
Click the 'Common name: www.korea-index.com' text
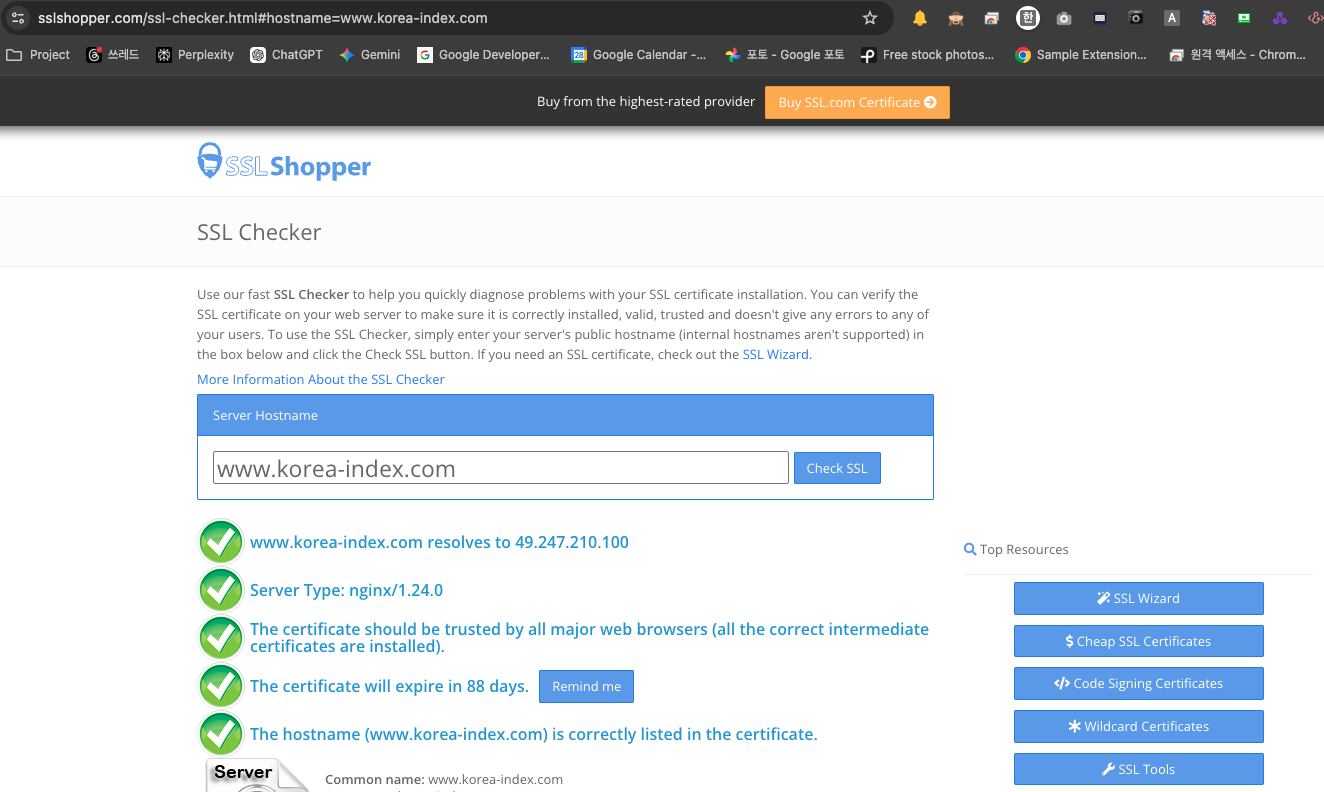(444, 779)
